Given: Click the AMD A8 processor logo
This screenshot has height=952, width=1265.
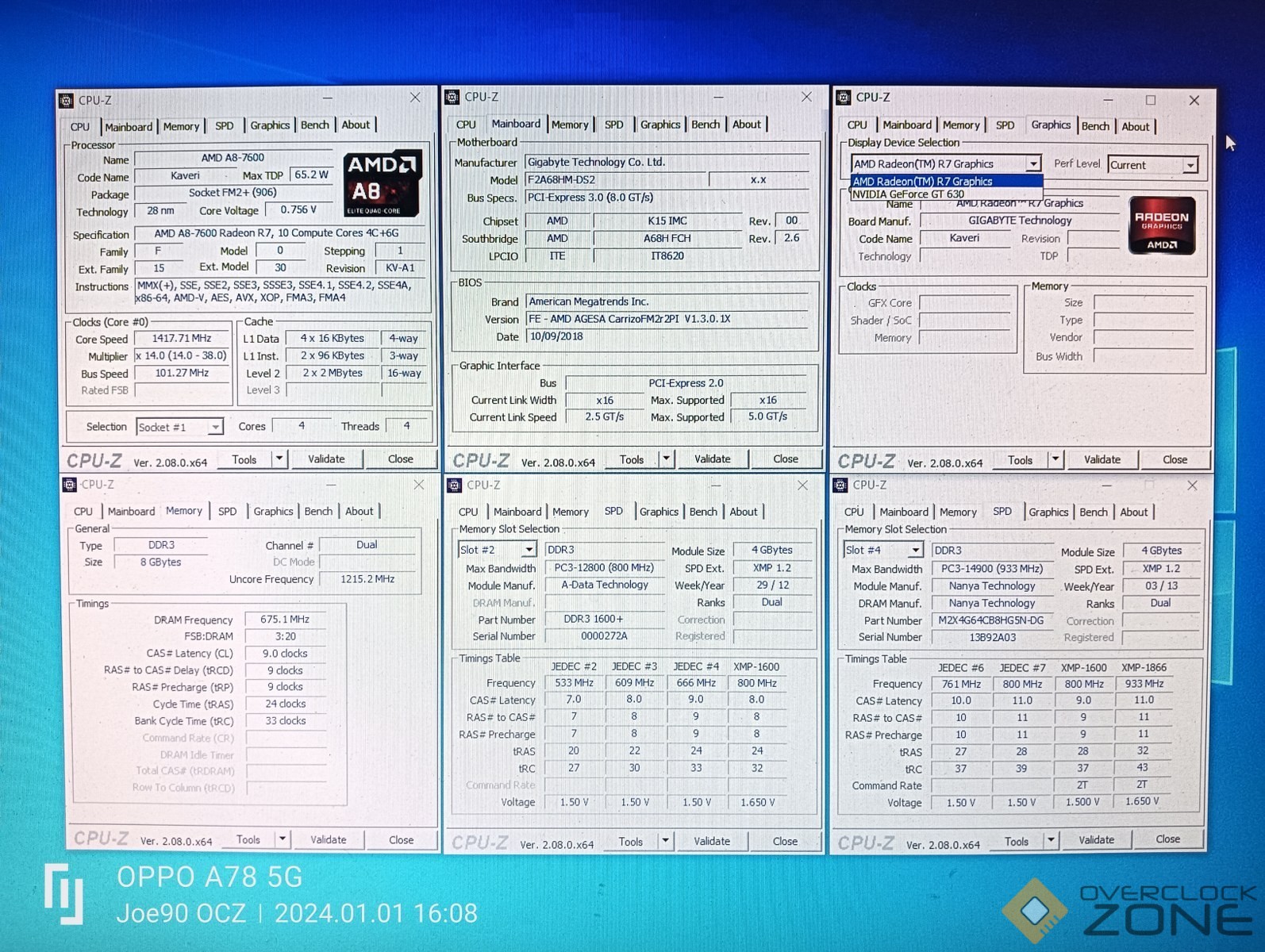Looking at the screenshot, I should pyautogui.click(x=382, y=184).
